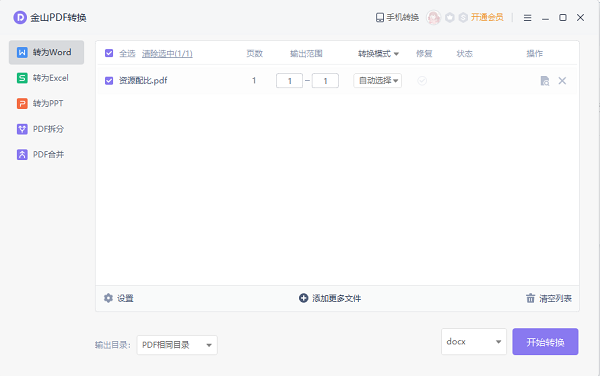
Task: Expand the 转换模式 column dropdown
Action: [378, 54]
